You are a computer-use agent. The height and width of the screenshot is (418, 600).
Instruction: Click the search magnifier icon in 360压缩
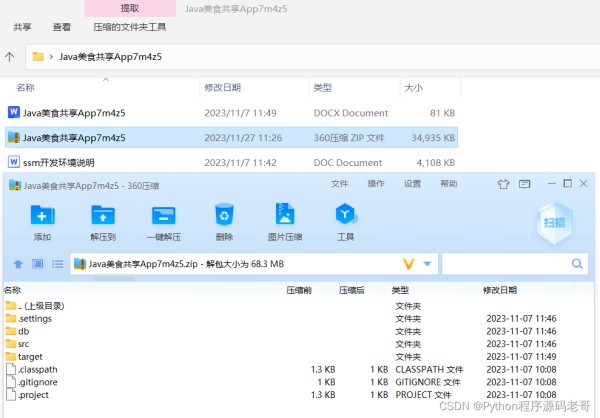577,263
